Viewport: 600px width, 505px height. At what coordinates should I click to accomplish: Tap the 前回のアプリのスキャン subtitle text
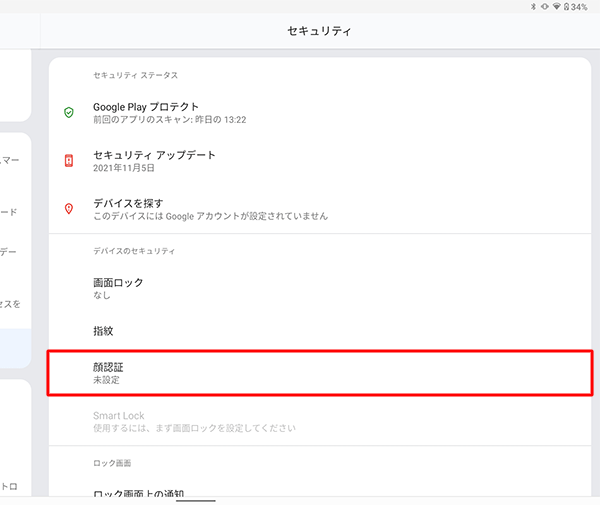pos(170,120)
